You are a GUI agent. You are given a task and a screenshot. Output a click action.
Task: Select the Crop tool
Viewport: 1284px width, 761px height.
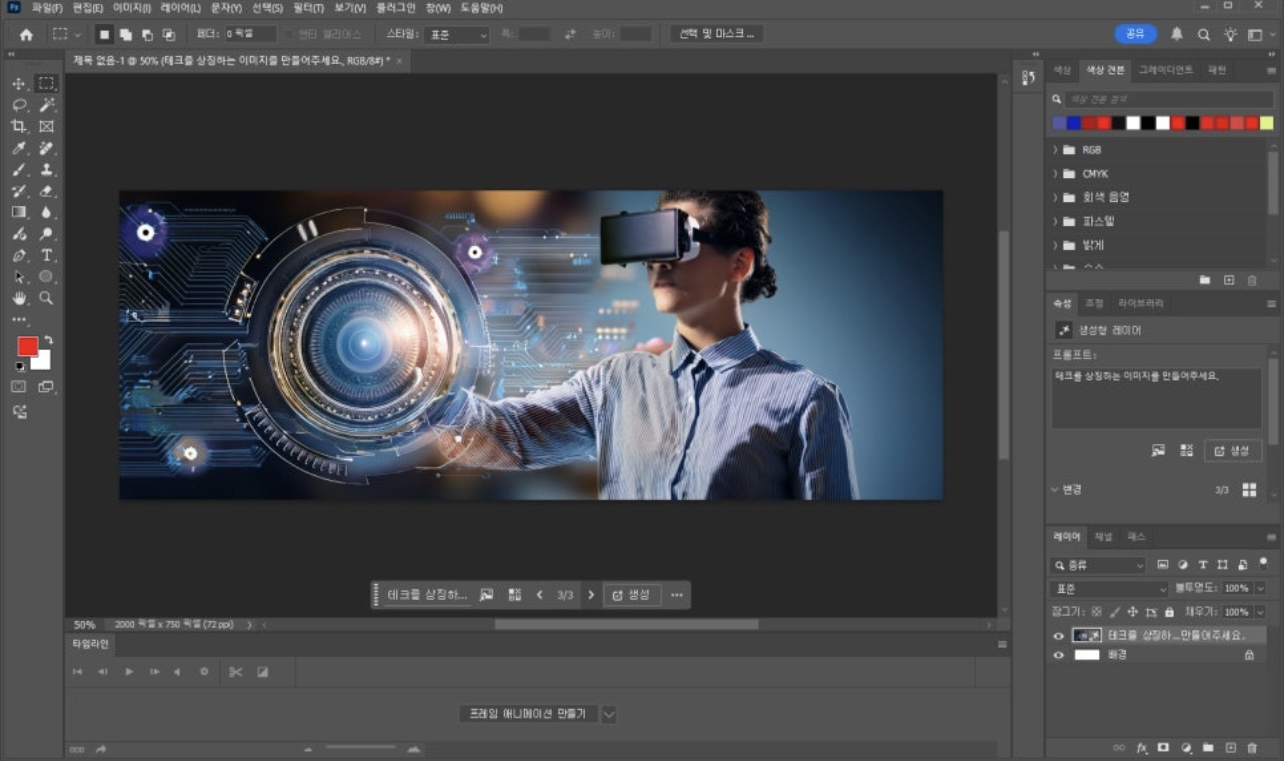(19, 126)
